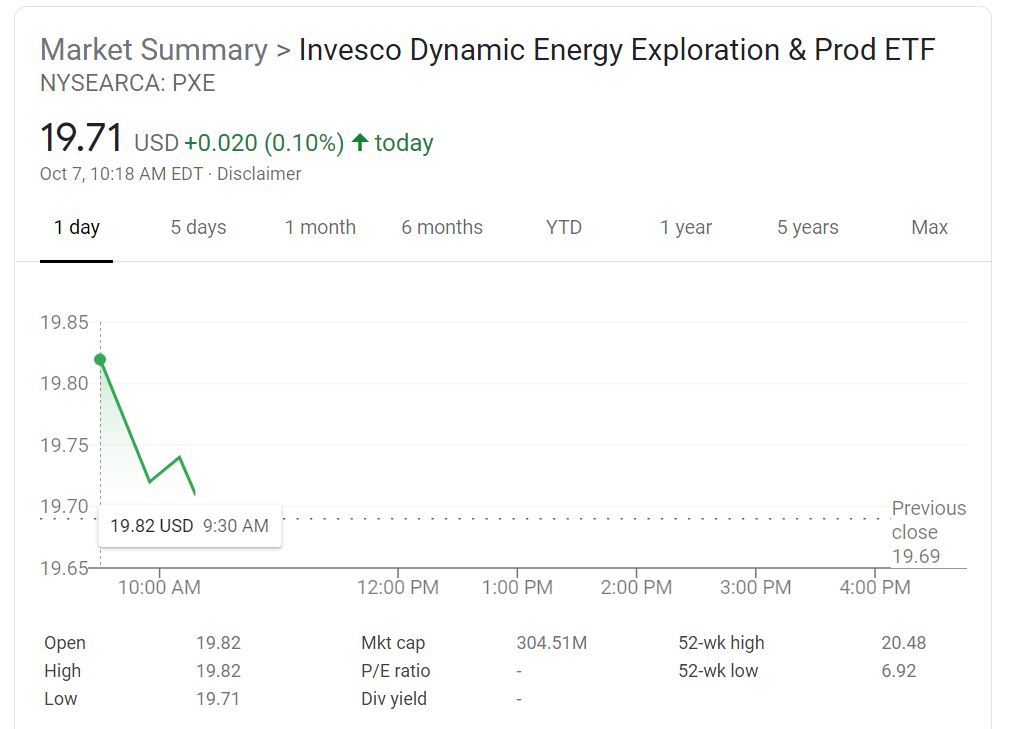The image size is (1009, 729).
Task: Click the Mkt cap value 304.51M
Action: point(551,643)
